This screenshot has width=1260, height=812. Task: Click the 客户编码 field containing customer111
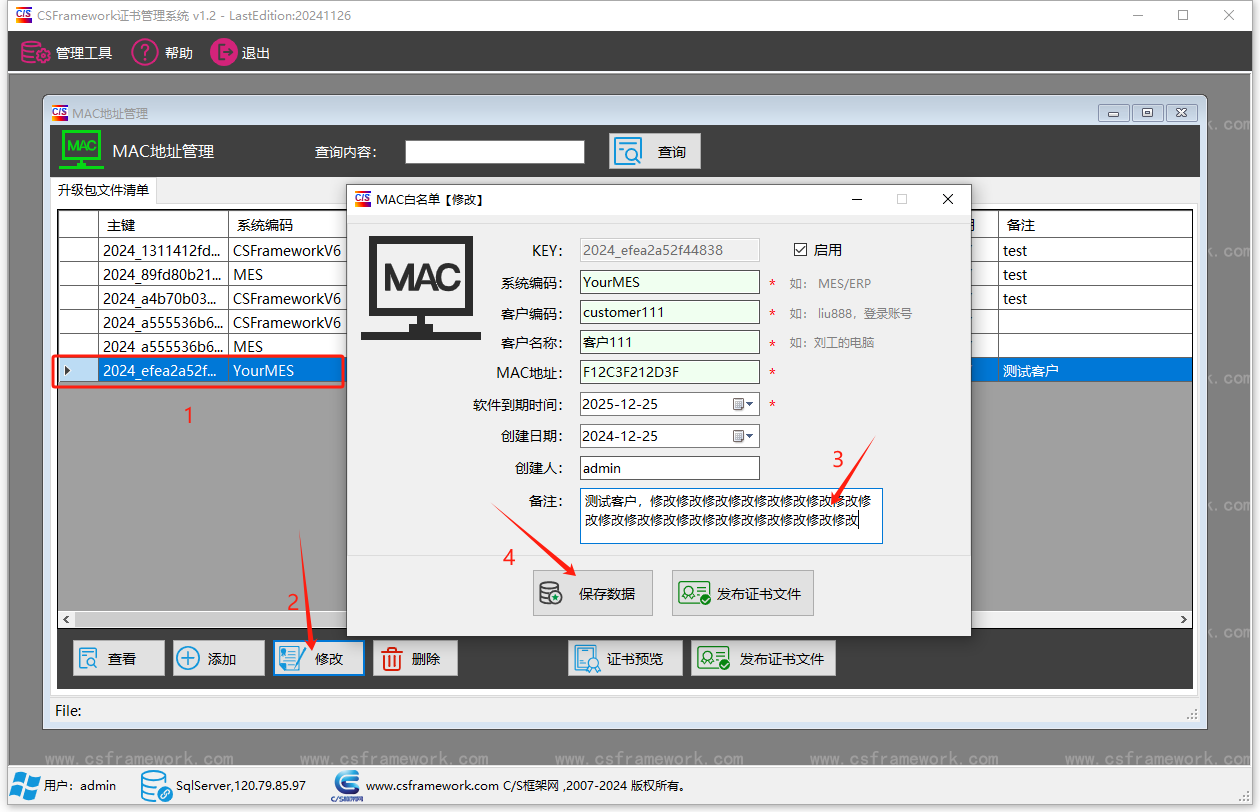[669, 312]
